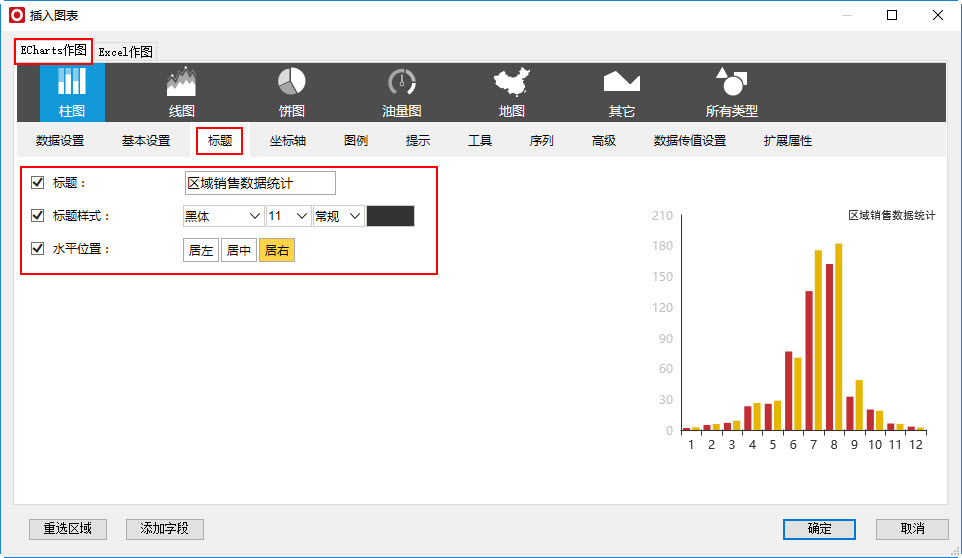The height and width of the screenshot is (558, 962).
Task: Select the 地图 map chart type
Action: (x=512, y=92)
